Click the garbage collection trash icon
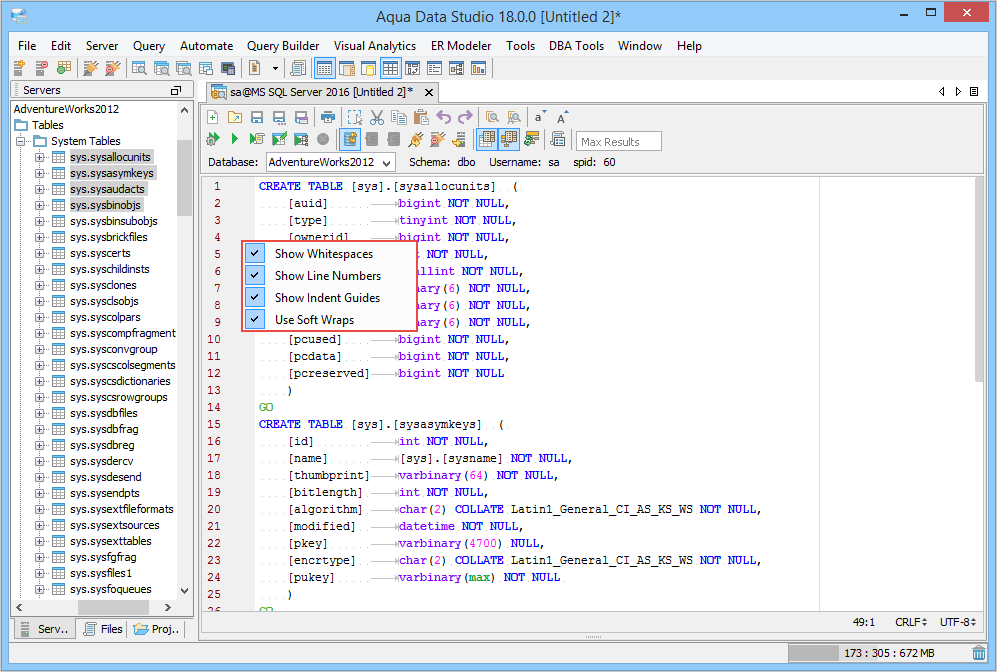997x672 pixels. (x=978, y=653)
